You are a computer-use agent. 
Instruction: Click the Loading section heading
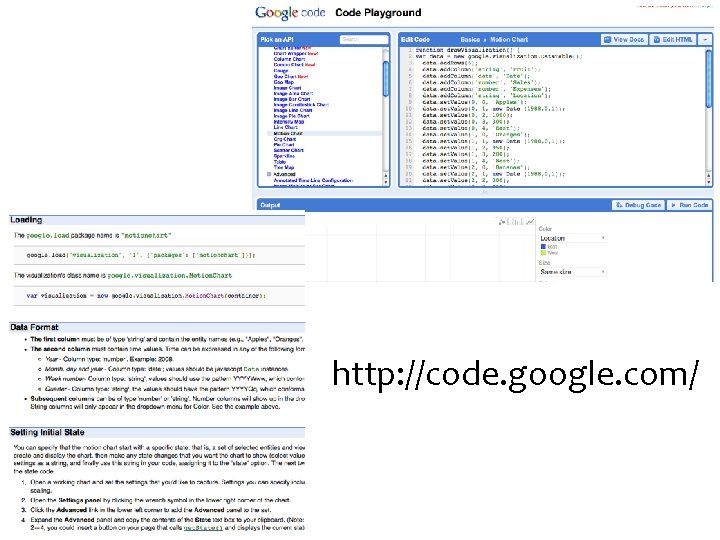26,220
